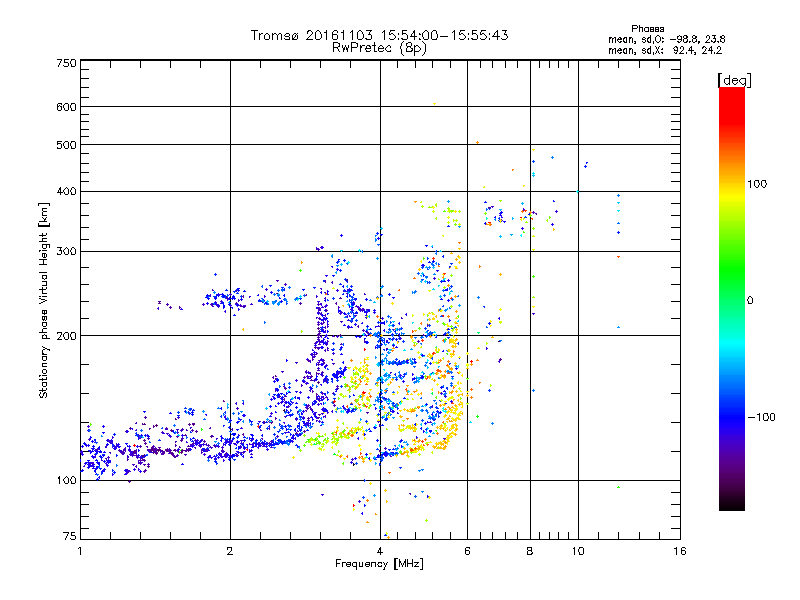Click the x-axis label 'Frequency [MHz]'
Image resolution: width=800 pixels, height=600 pixels.
(379, 564)
